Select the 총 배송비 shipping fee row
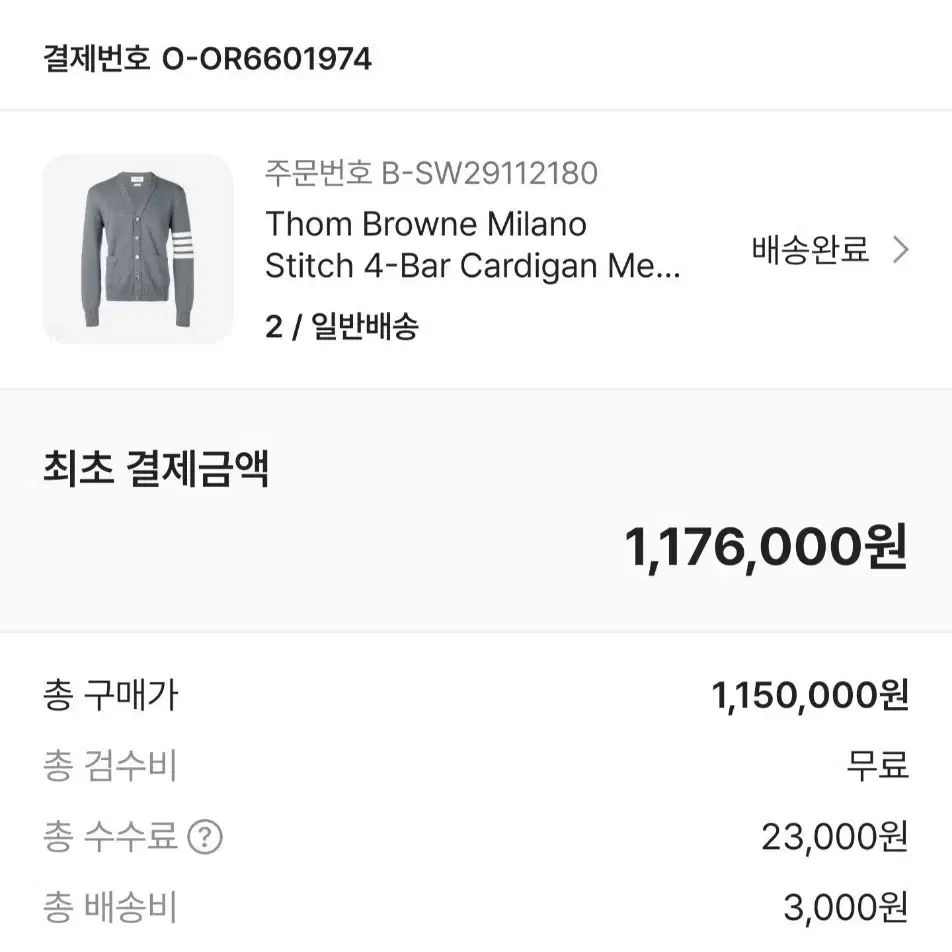The image size is (952, 952). [110, 909]
